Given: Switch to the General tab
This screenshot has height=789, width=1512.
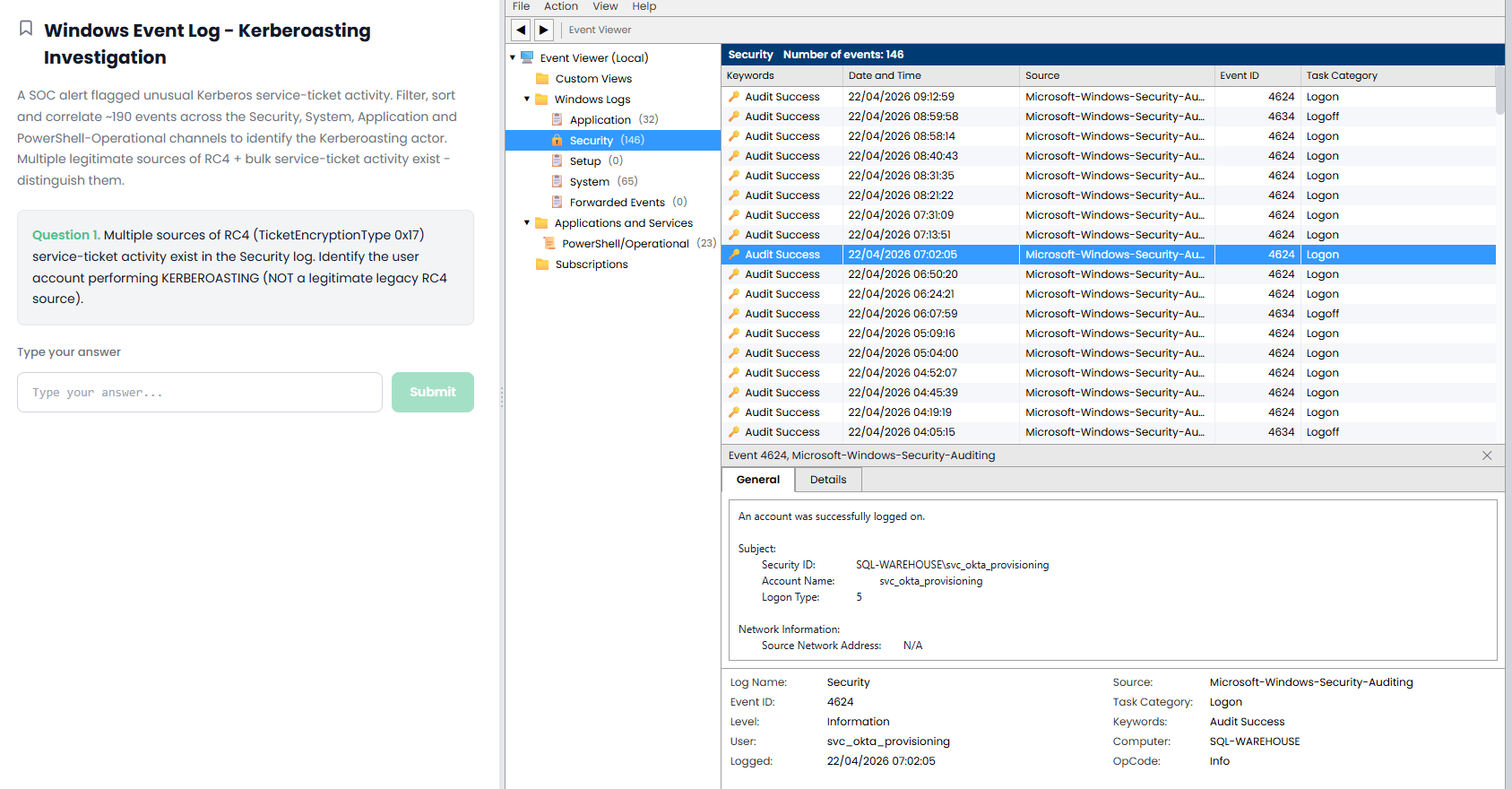Looking at the screenshot, I should pyautogui.click(x=758, y=480).
